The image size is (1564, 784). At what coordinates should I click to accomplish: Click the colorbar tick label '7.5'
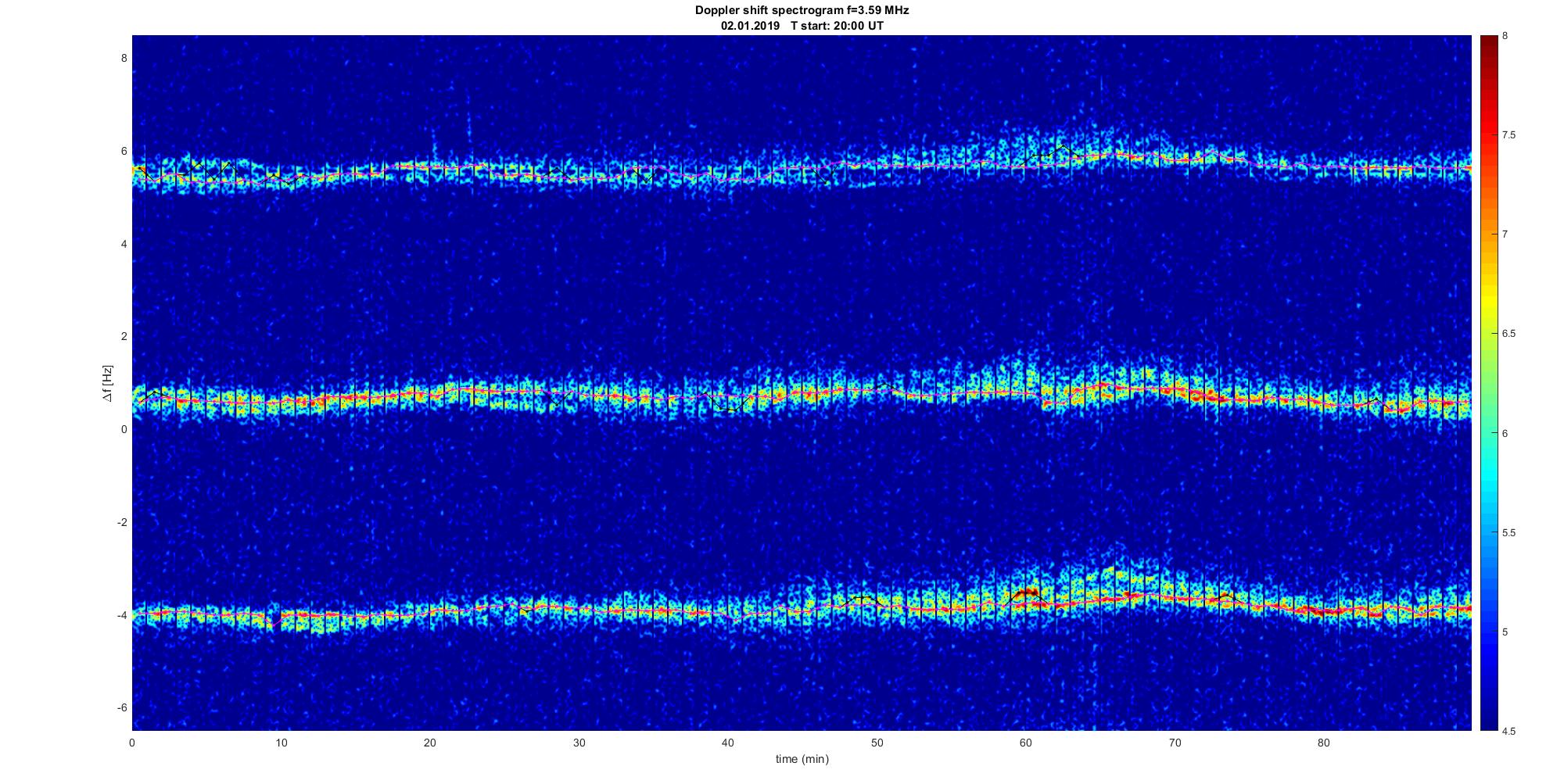[1508, 135]
